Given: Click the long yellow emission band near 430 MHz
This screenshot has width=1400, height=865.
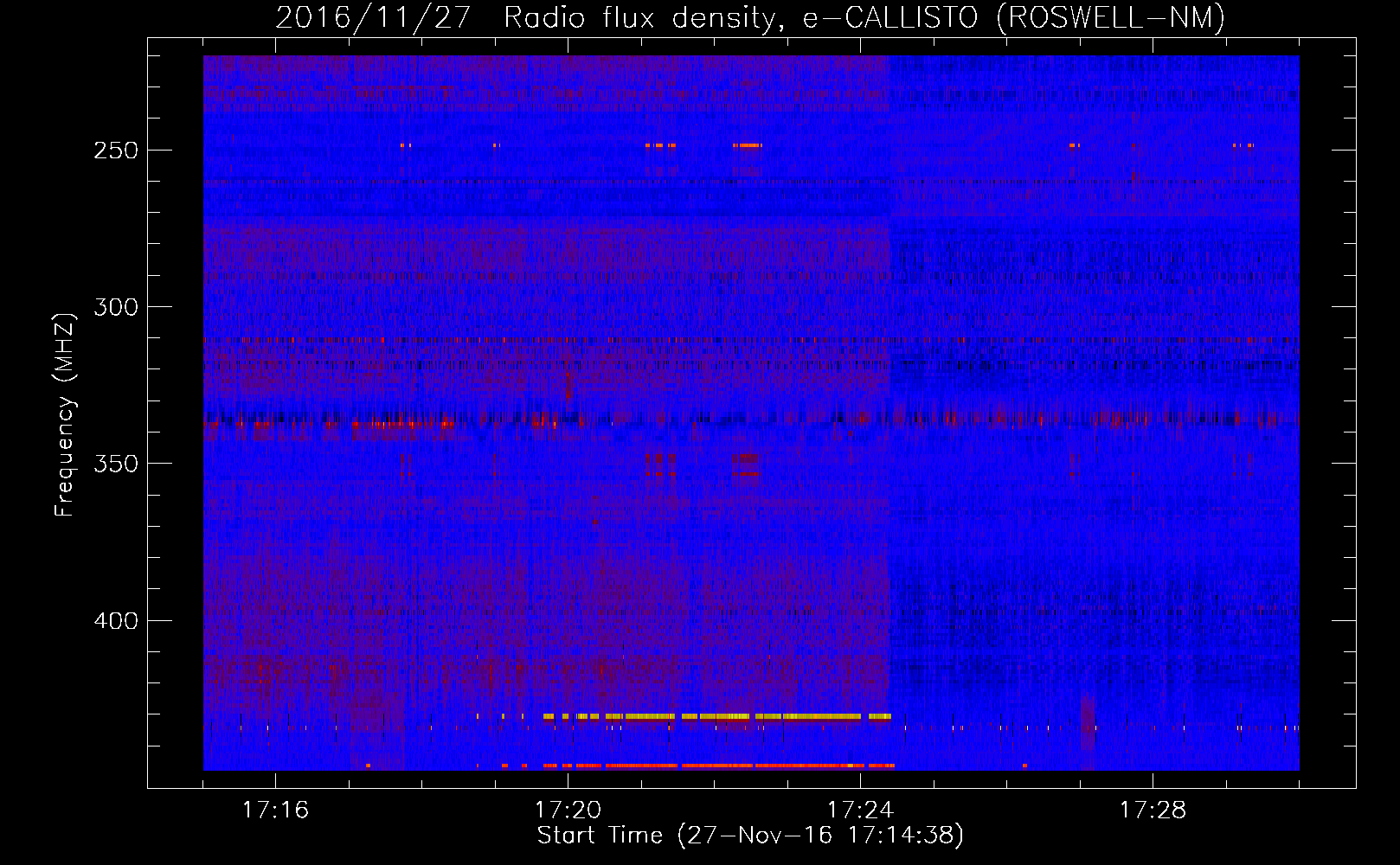Looking at the screenshot, I should pos(717,716).
